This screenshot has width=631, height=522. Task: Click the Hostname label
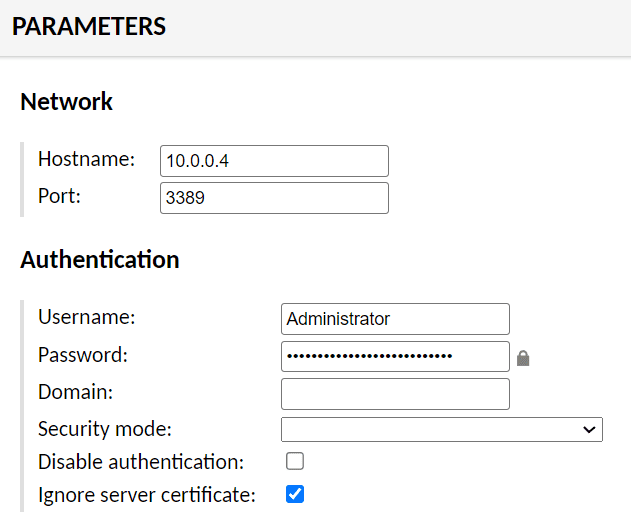click(x=86, y=159)
